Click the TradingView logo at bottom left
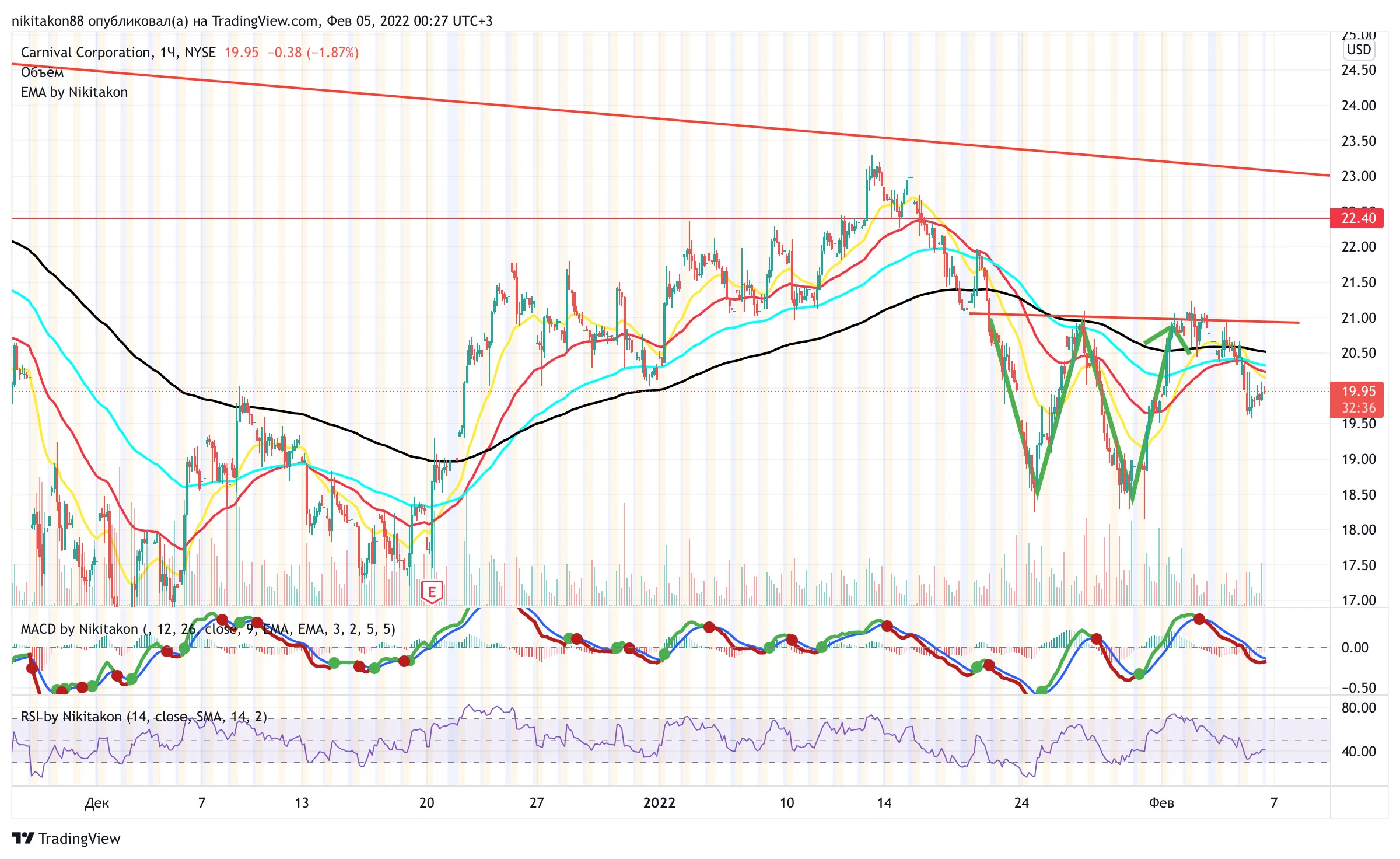Screen dimensions: 1400x859 point(66,839)
